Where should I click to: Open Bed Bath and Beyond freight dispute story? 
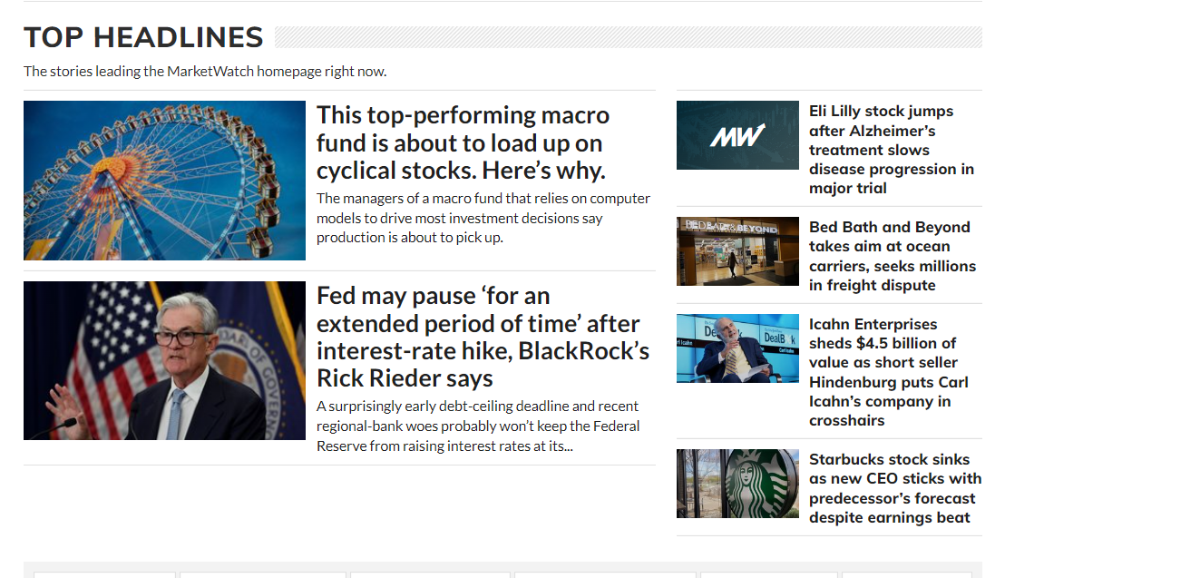[892, 256]
